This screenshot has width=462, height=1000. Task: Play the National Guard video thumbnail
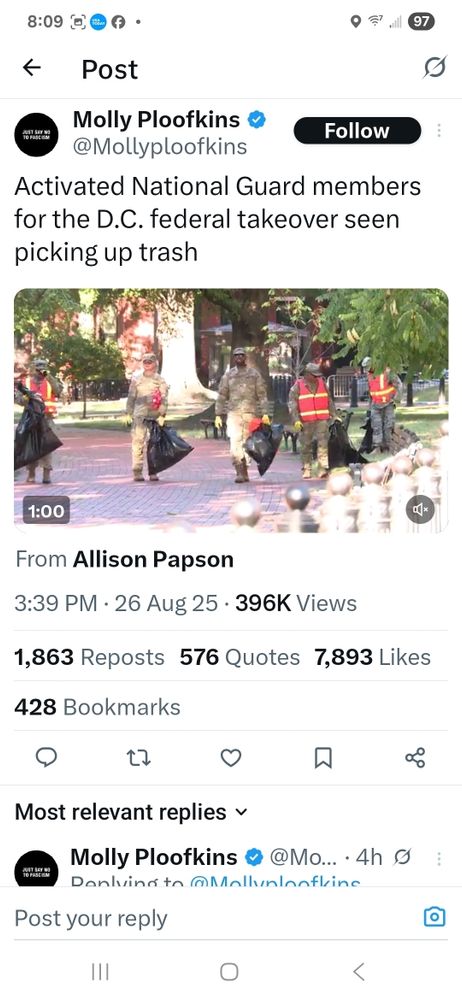[231, 411]
